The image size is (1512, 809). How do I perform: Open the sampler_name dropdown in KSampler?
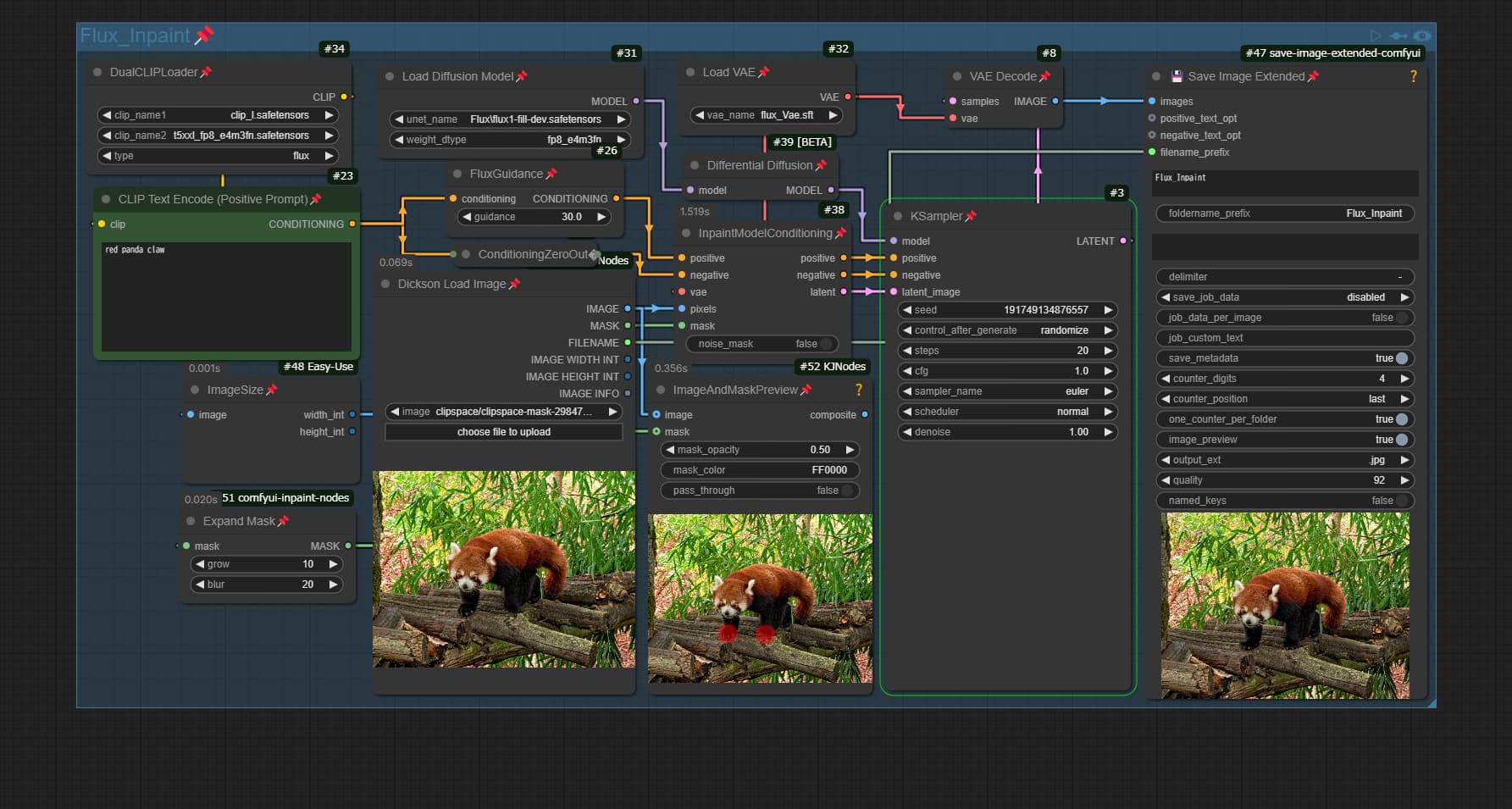(1007, 391)
